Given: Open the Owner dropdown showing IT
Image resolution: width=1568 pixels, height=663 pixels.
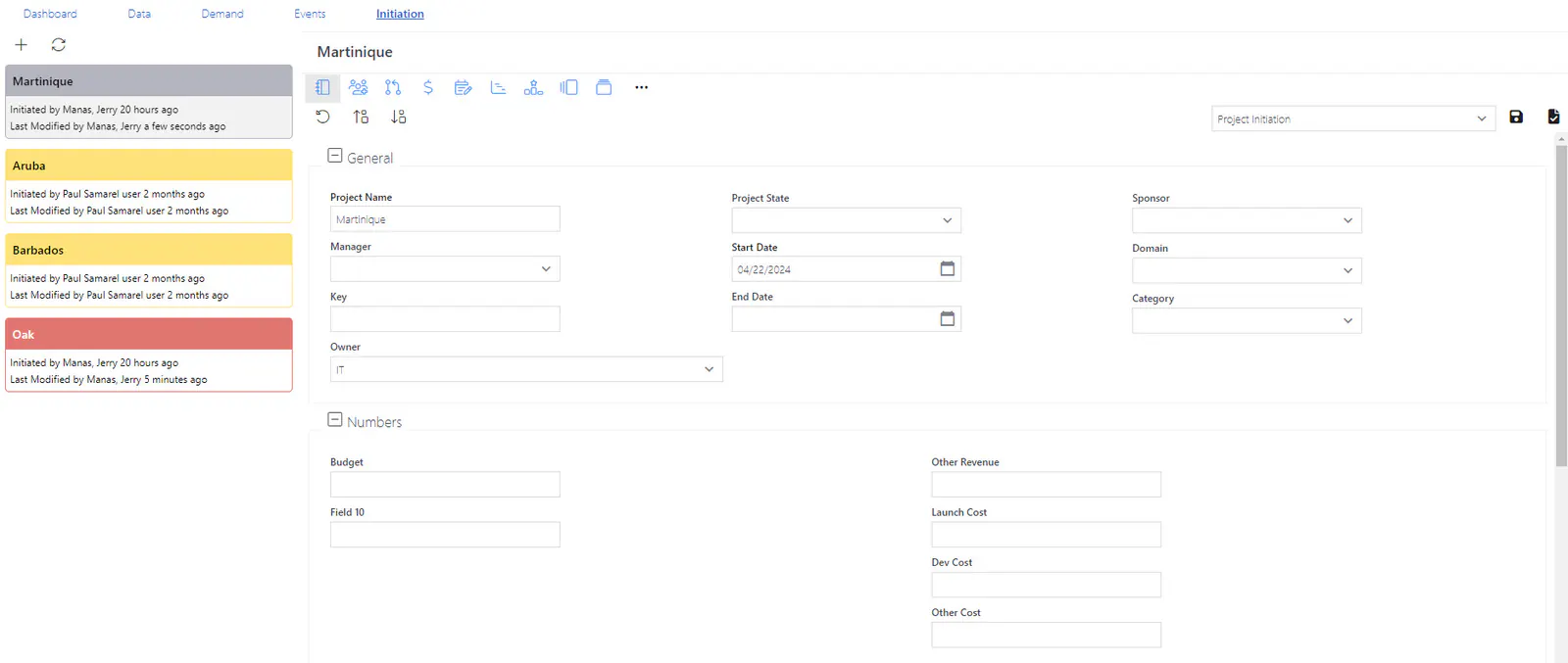Looking at the screenshot, I should click(x=526, y=369).
